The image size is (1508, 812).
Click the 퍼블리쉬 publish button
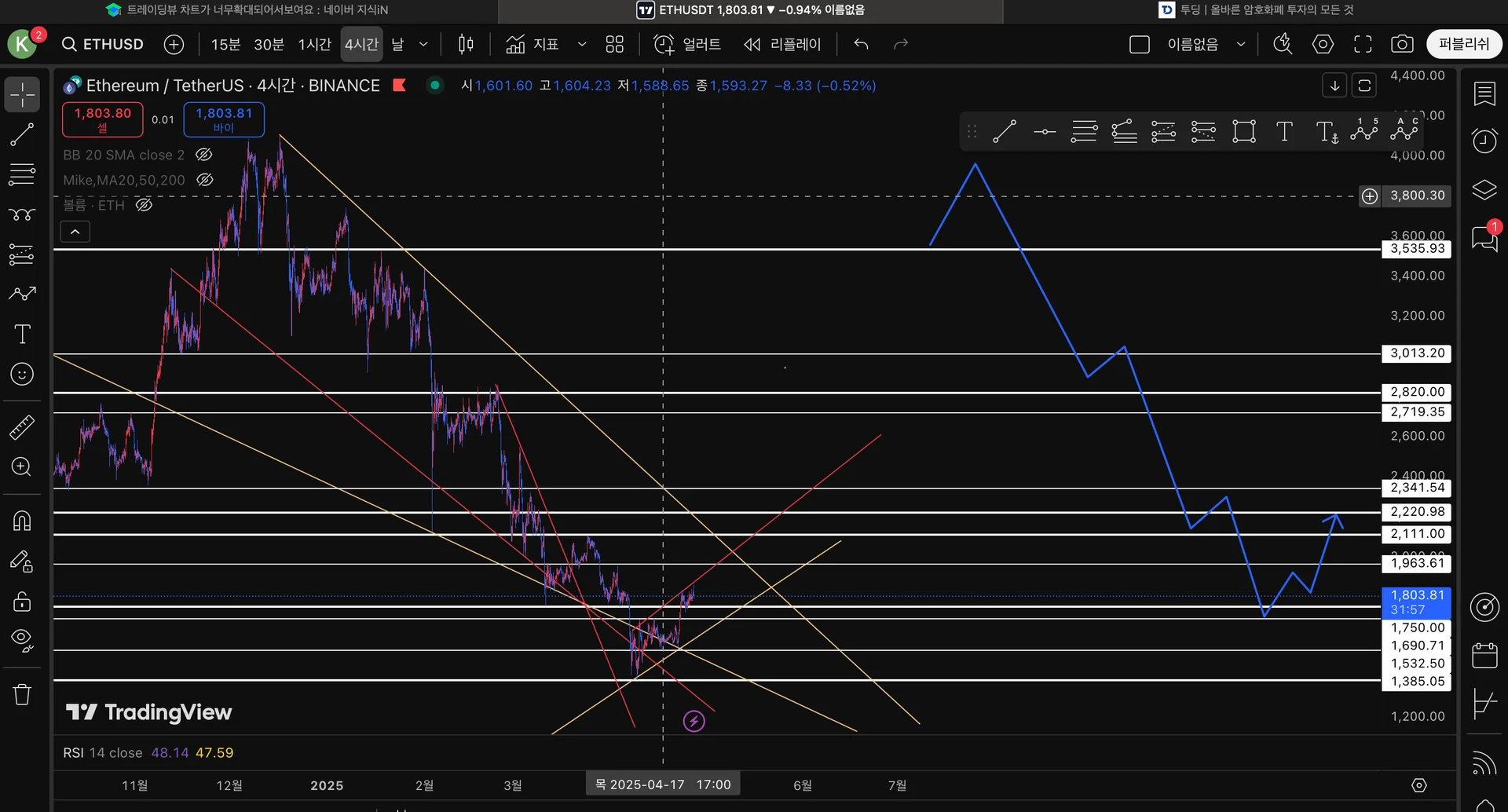1463,44
